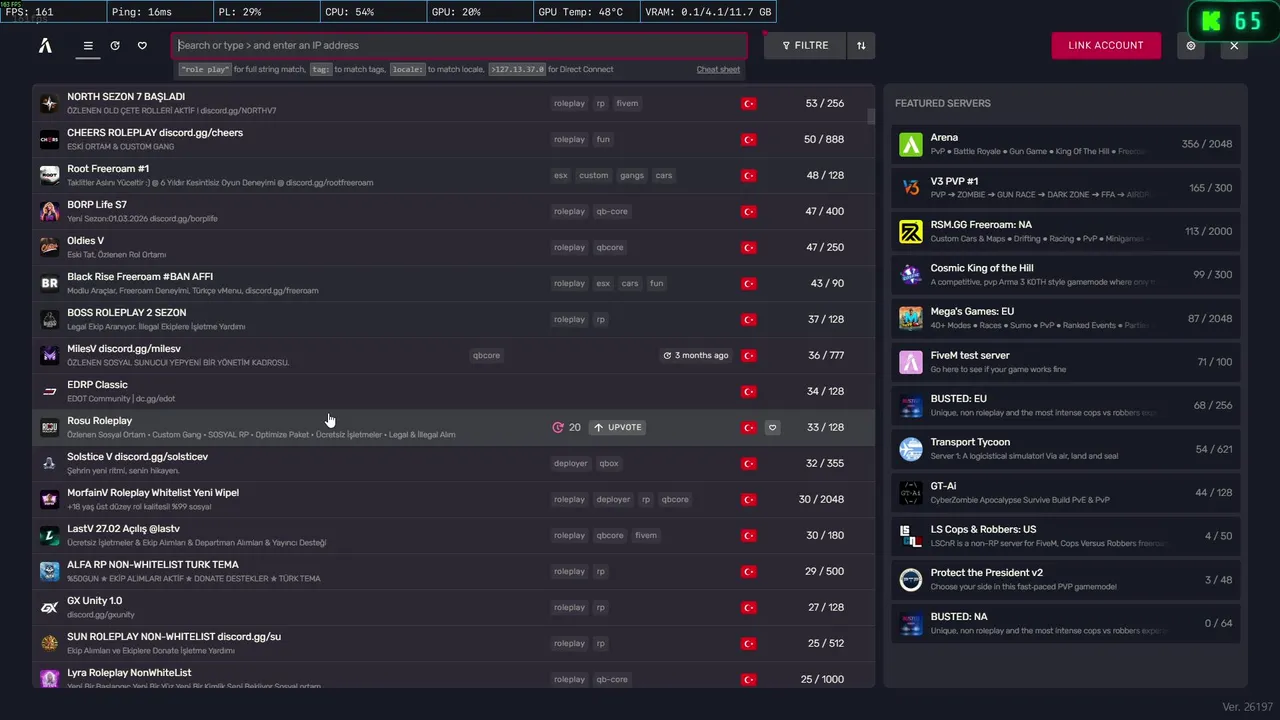Click the GX Unity 1.0 server icon
This screenshot has height=720, width=1280.
49,607
